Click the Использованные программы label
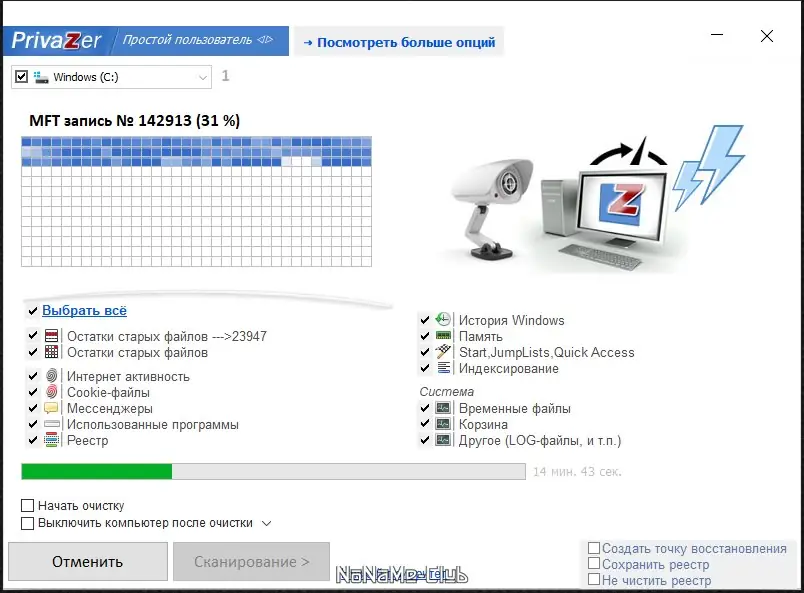This screenshot has height=593, width=804. [x=153, y=425]
